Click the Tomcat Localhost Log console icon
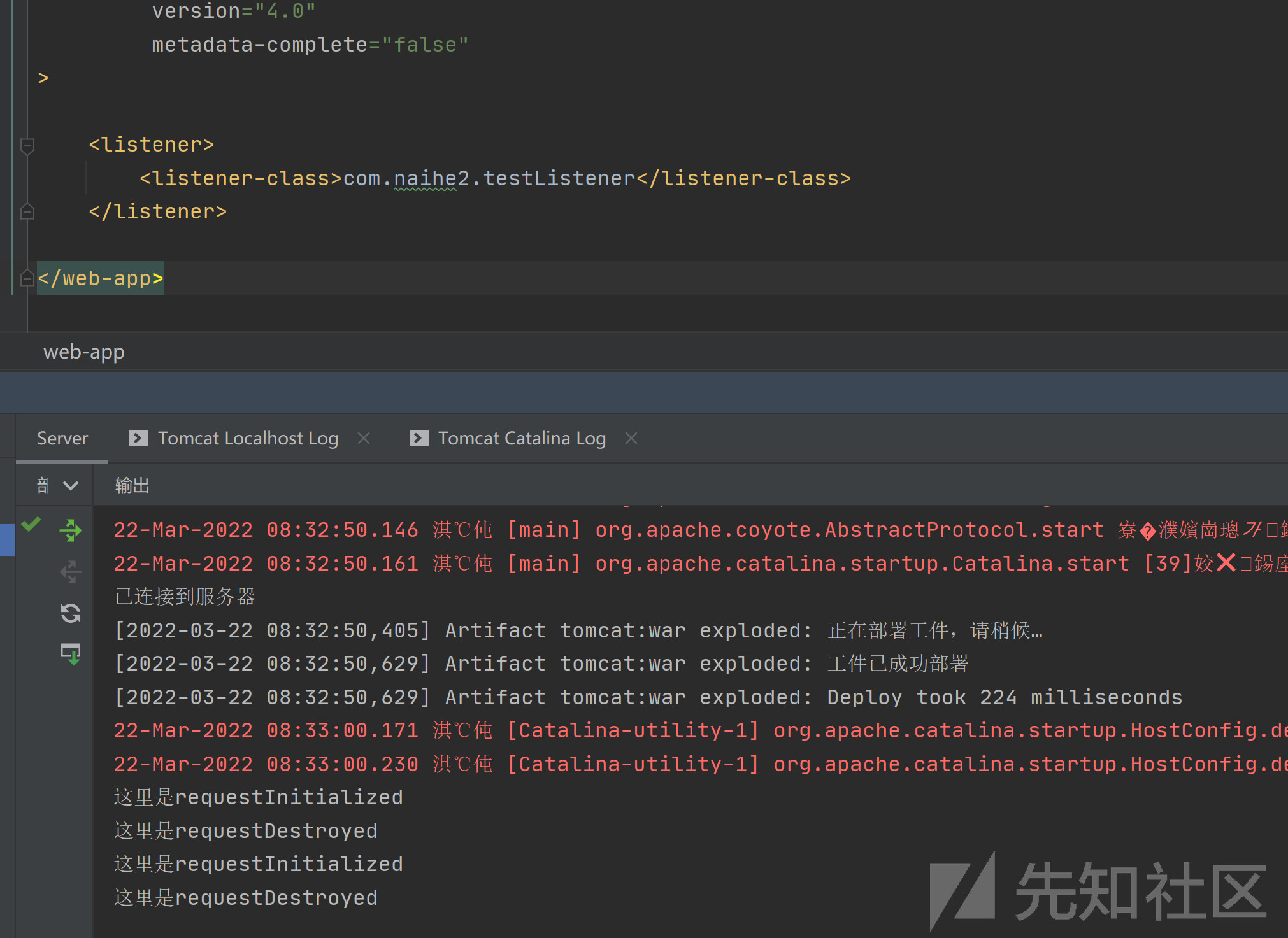The width and height of the screenshot is (1288, 938). click(x=138, y=438)
